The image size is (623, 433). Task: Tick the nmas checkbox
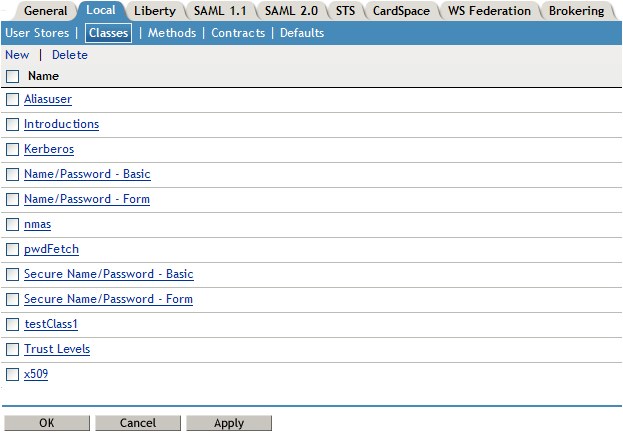[x=12, y=224]
